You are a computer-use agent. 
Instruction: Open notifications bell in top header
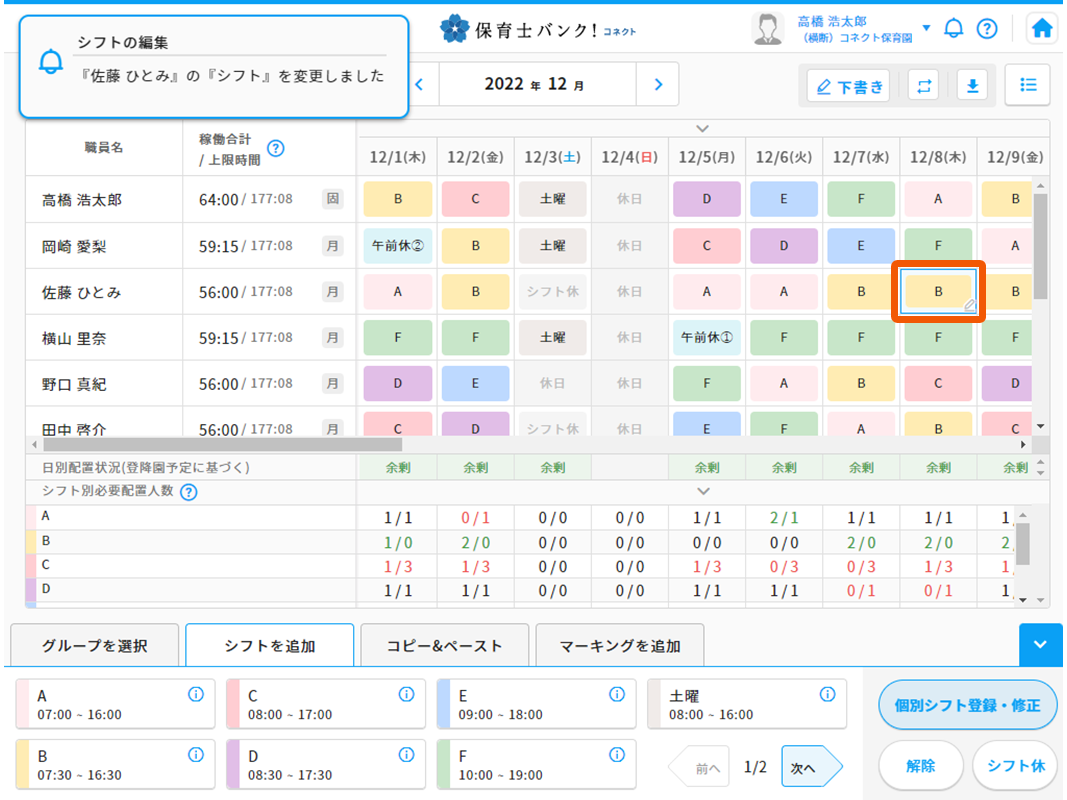954,29
